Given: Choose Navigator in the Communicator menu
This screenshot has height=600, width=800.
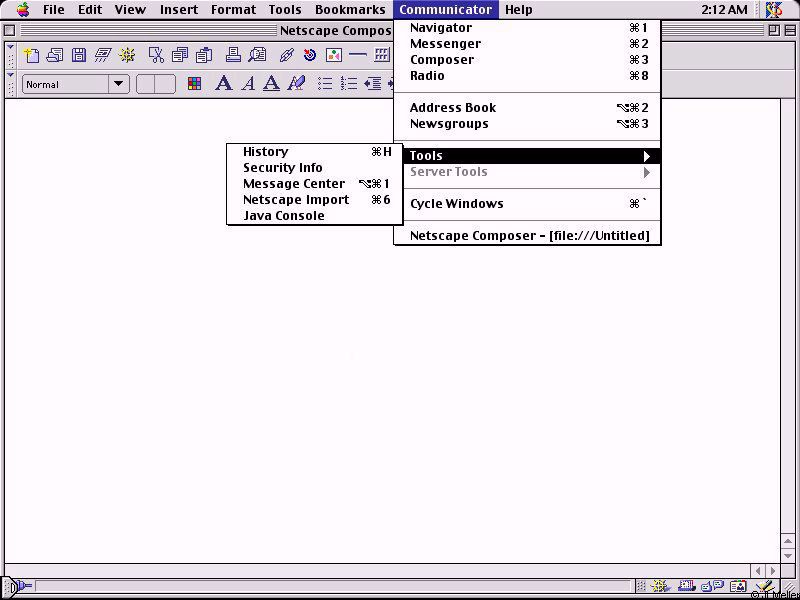Looking at the screenshot, I should (x=528, y=28).
